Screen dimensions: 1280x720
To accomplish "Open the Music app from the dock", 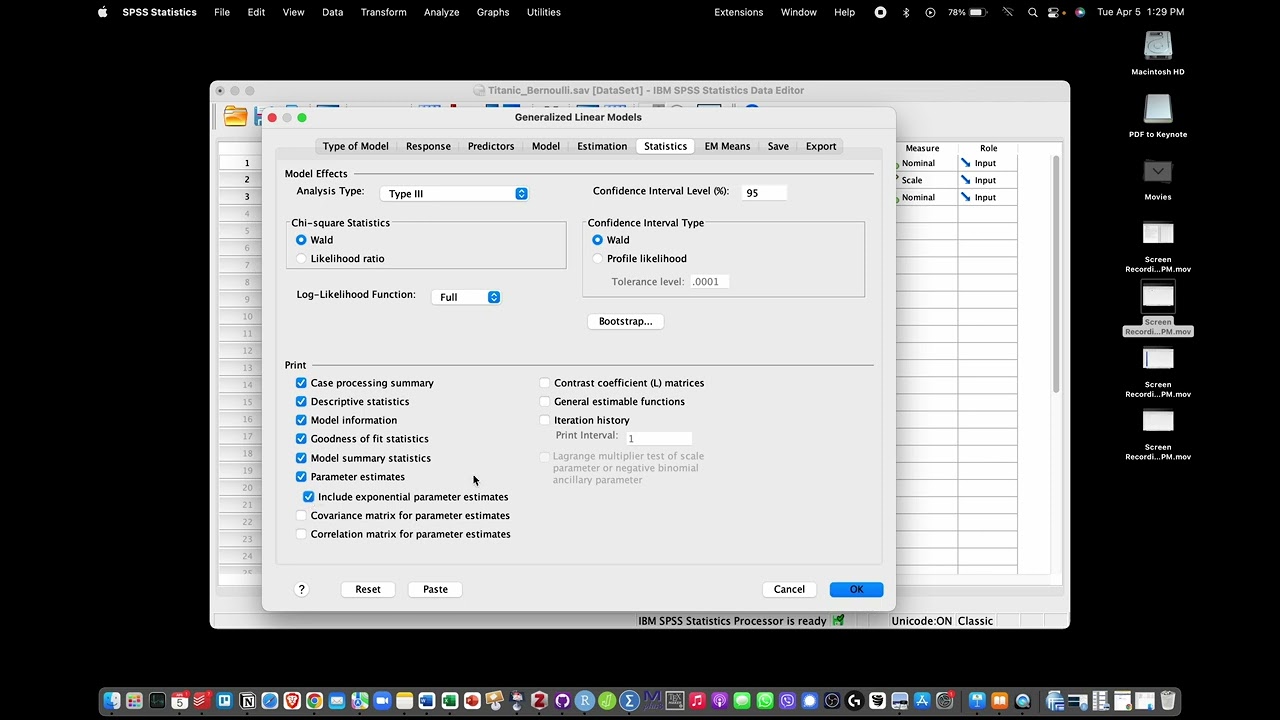I will [697, 701].
